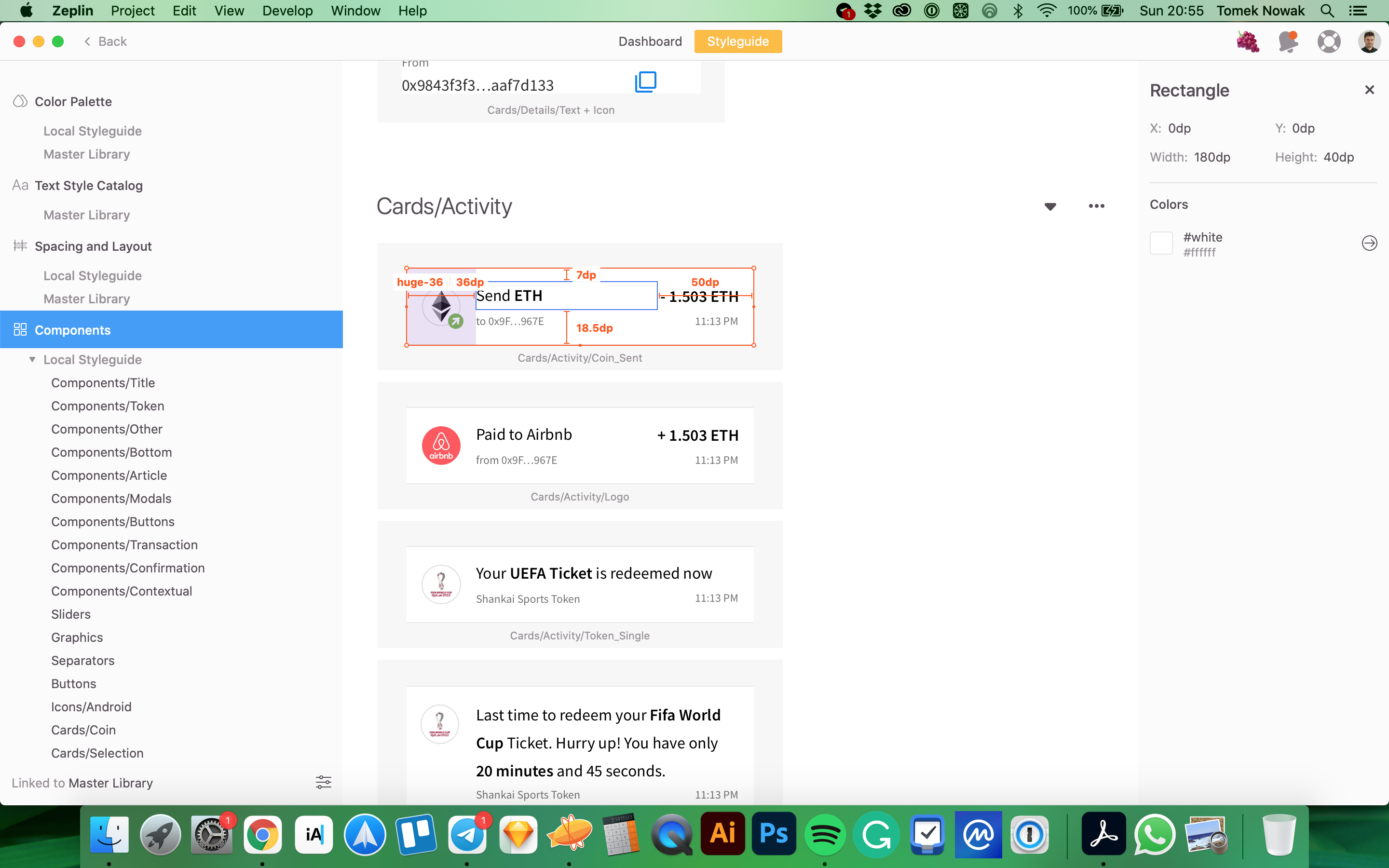Image resolution: width=1389 pixels, height=868 pixels.
Task: Open details for the #white color via arrow icon
Action: click(x=1370, y=243)
